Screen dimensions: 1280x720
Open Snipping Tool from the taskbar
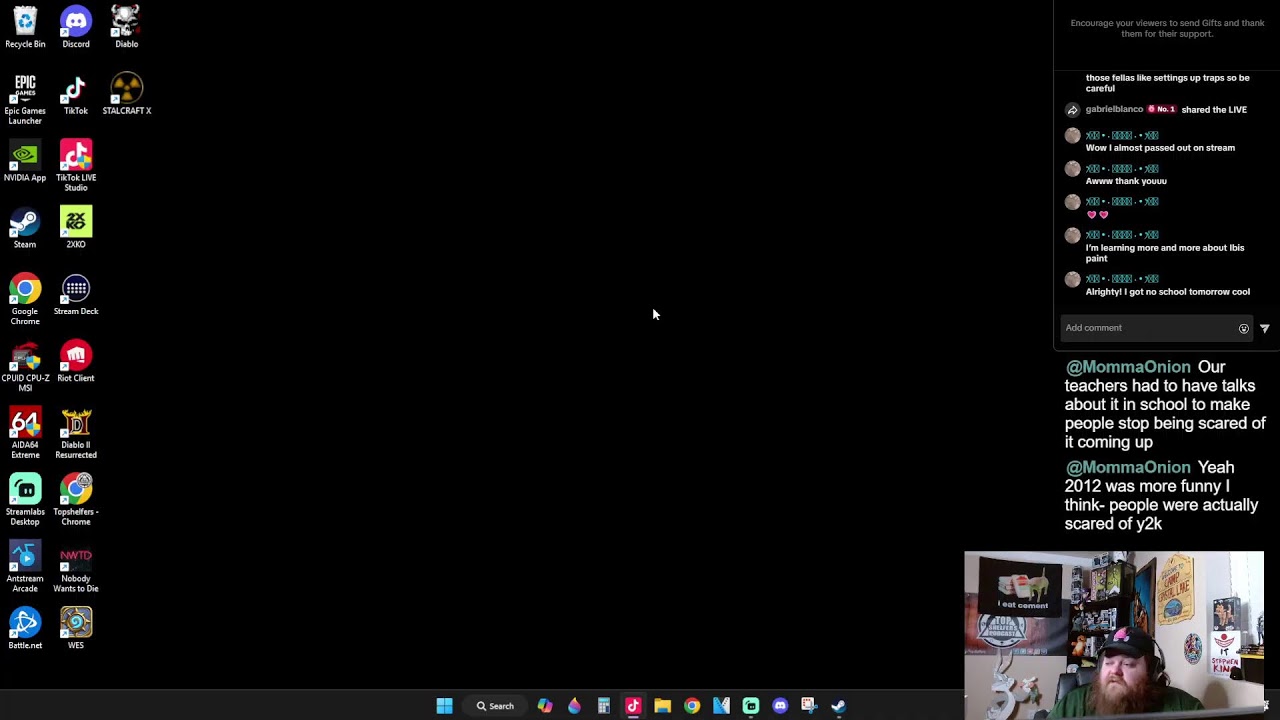pos(809,706)
